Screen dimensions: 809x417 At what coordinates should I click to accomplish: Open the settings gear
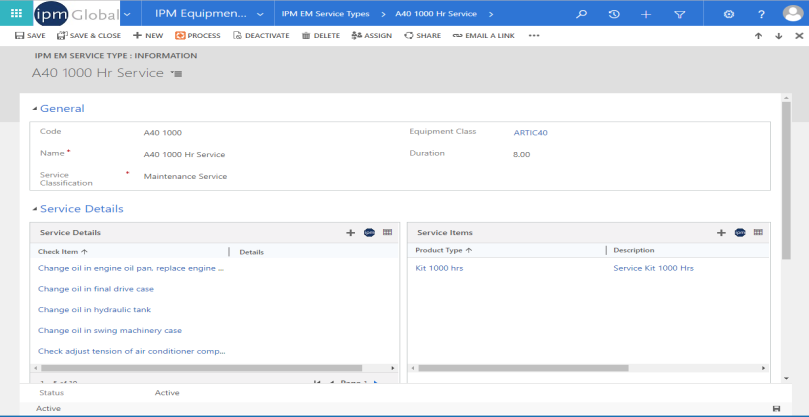tap(729, 14)
